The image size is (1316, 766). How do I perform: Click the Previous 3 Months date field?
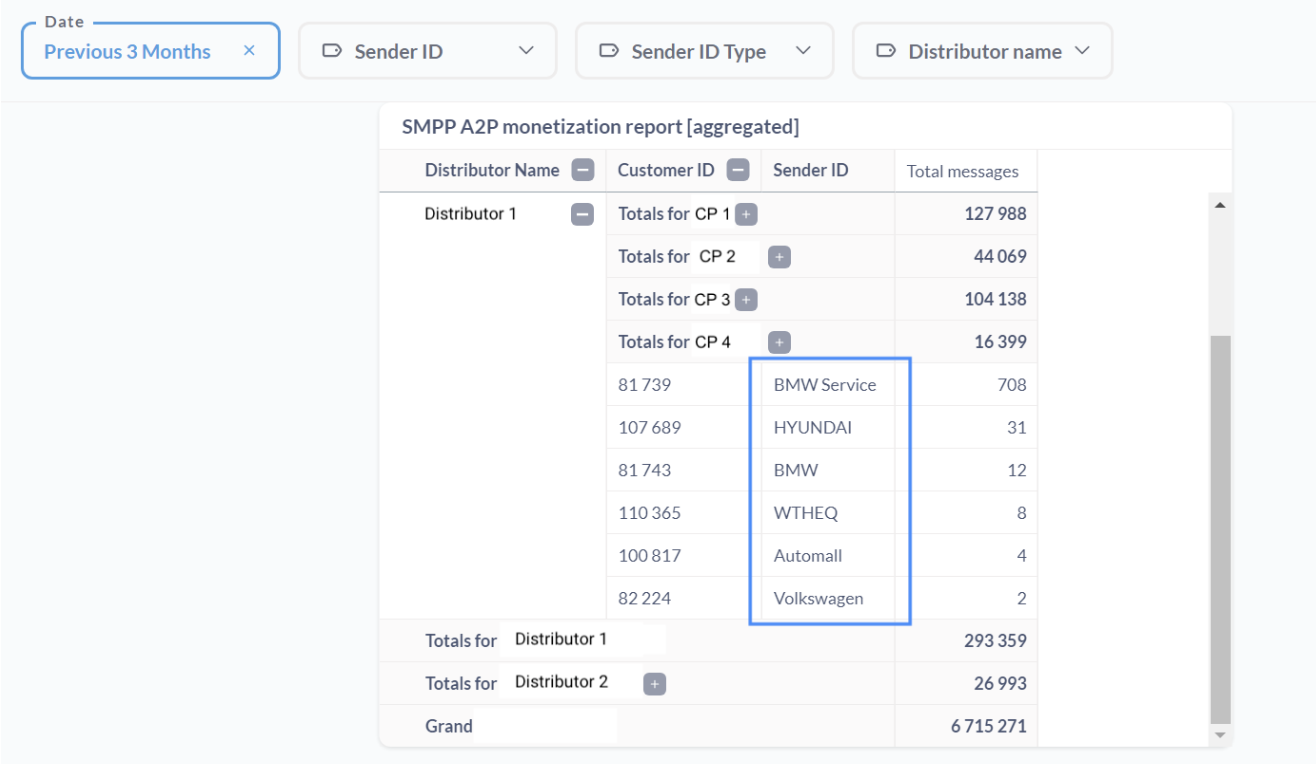pos(127,52)
